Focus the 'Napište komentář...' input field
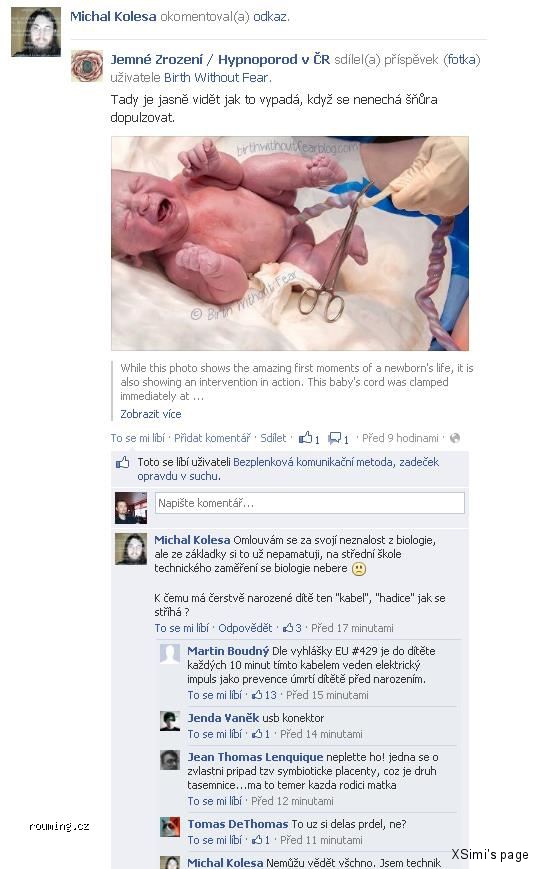Image resolution: width=537 pixels, height=869 pixels. tap(310, 503)
